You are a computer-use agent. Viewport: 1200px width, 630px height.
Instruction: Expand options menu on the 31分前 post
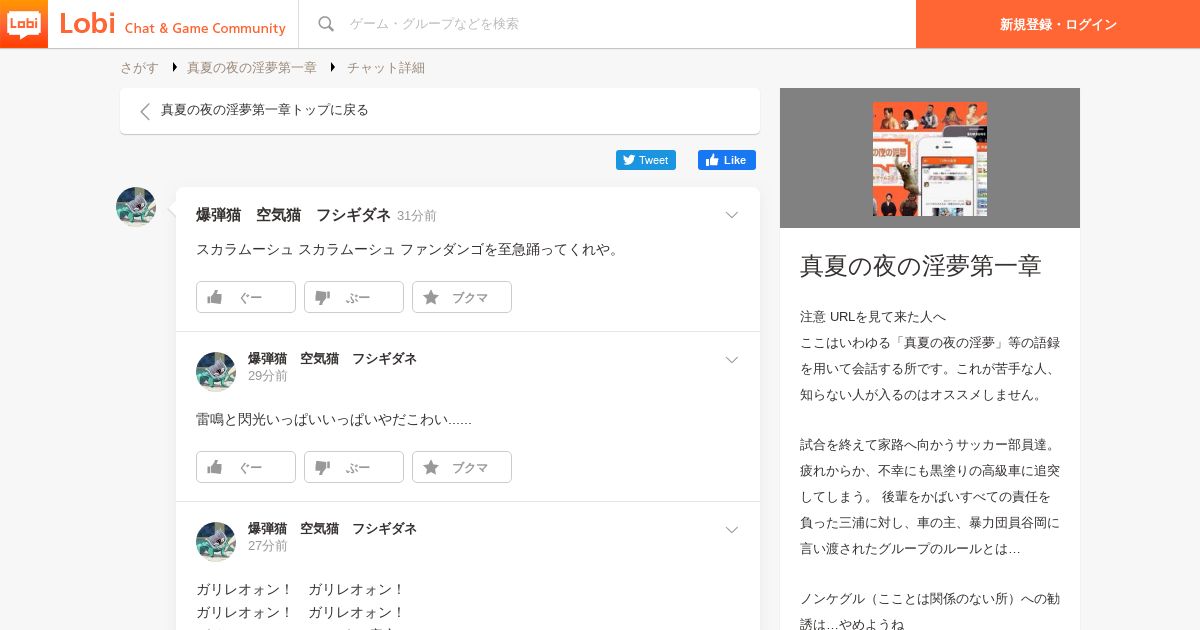point(732,215)
